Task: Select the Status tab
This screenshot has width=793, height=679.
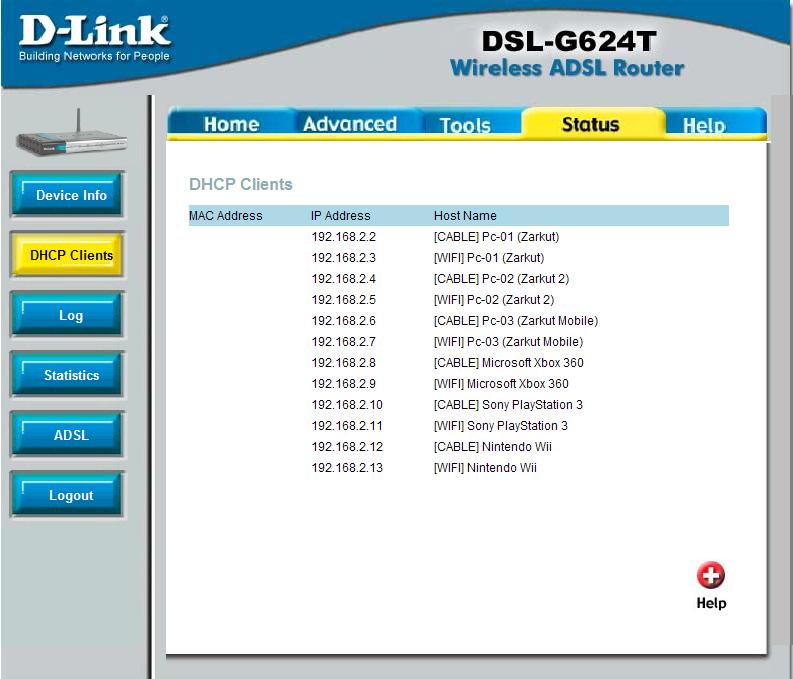Action: [590, 124]
